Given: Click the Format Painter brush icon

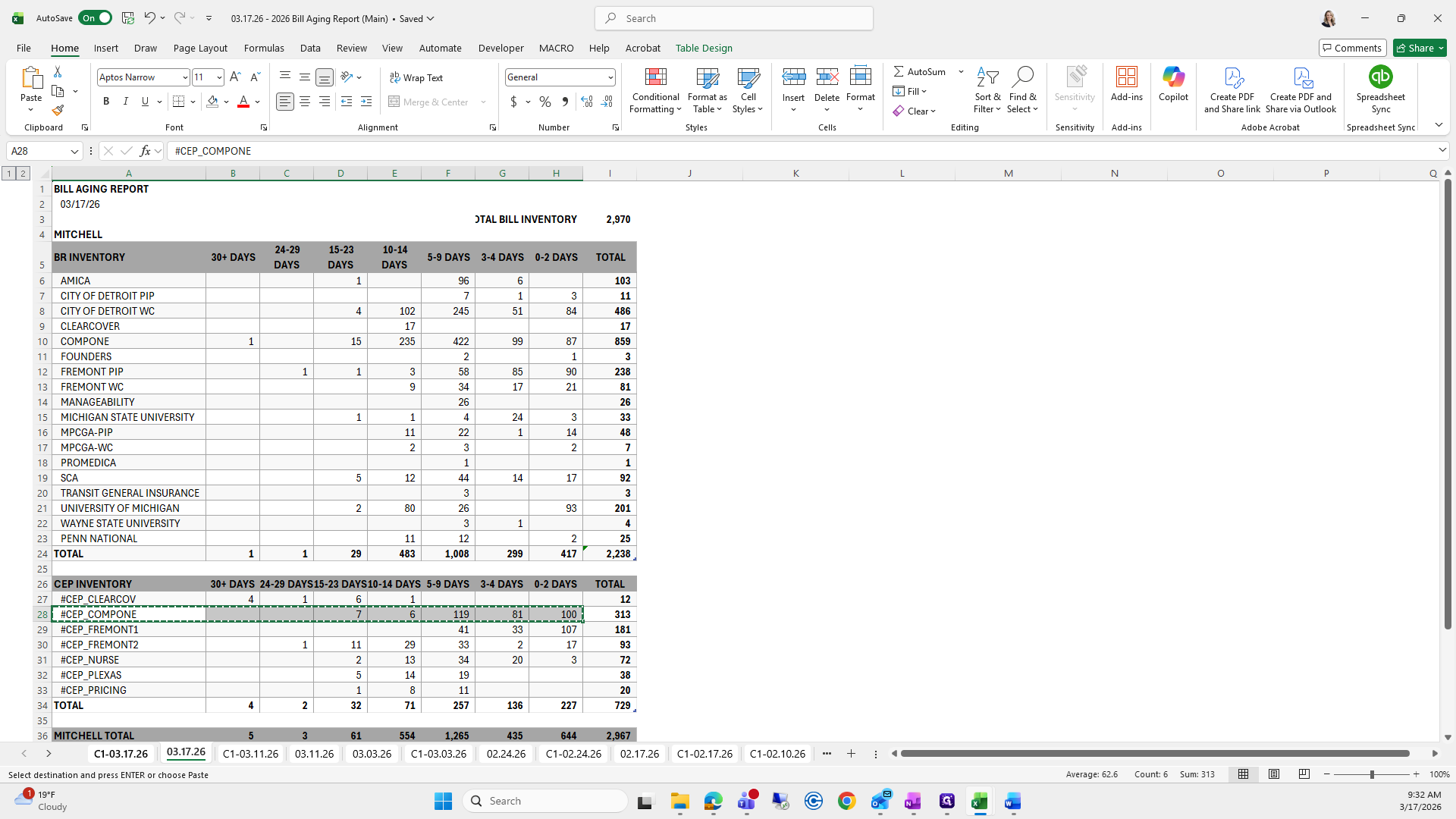Looking at the screenshot, I should (x=58, y=111).
